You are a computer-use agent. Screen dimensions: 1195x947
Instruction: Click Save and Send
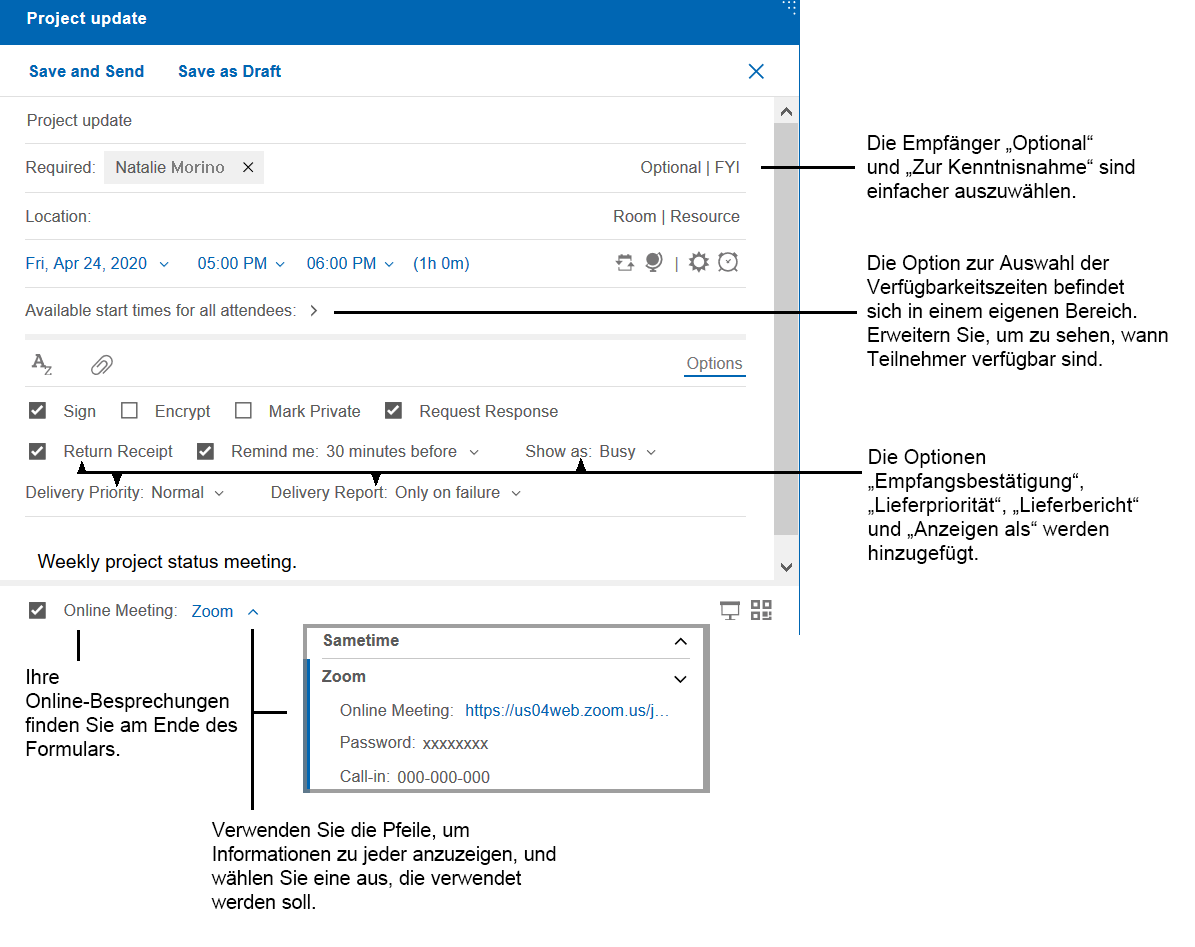point(86,71)
